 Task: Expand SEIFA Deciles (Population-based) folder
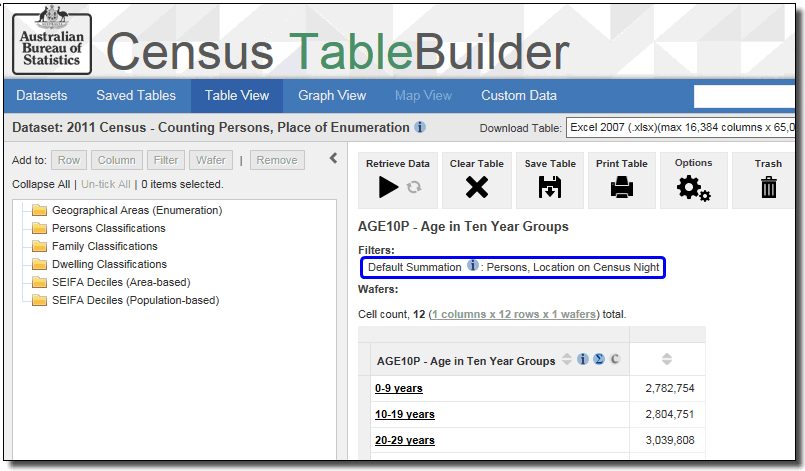40,300
